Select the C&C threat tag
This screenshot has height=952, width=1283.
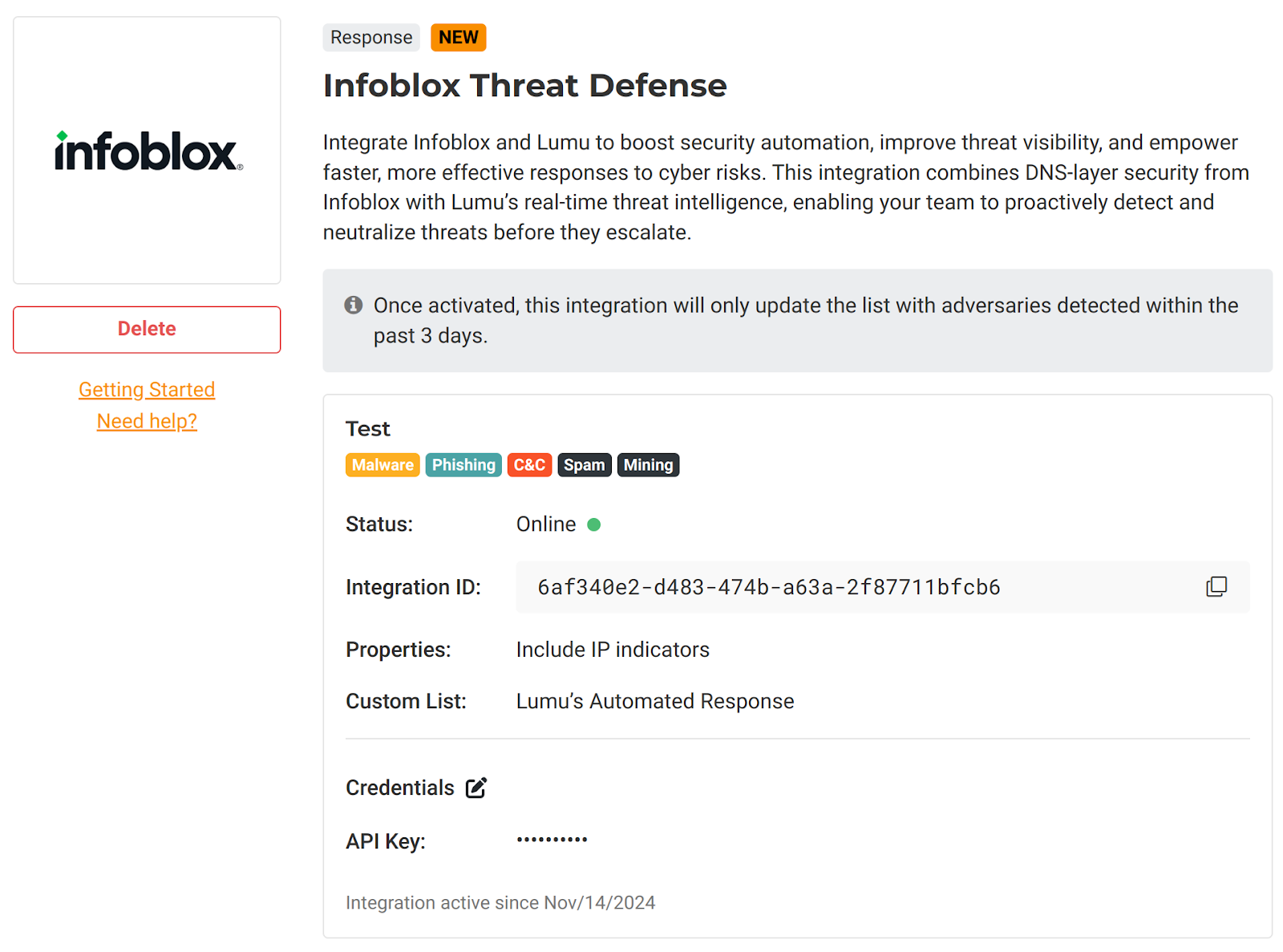529,465
